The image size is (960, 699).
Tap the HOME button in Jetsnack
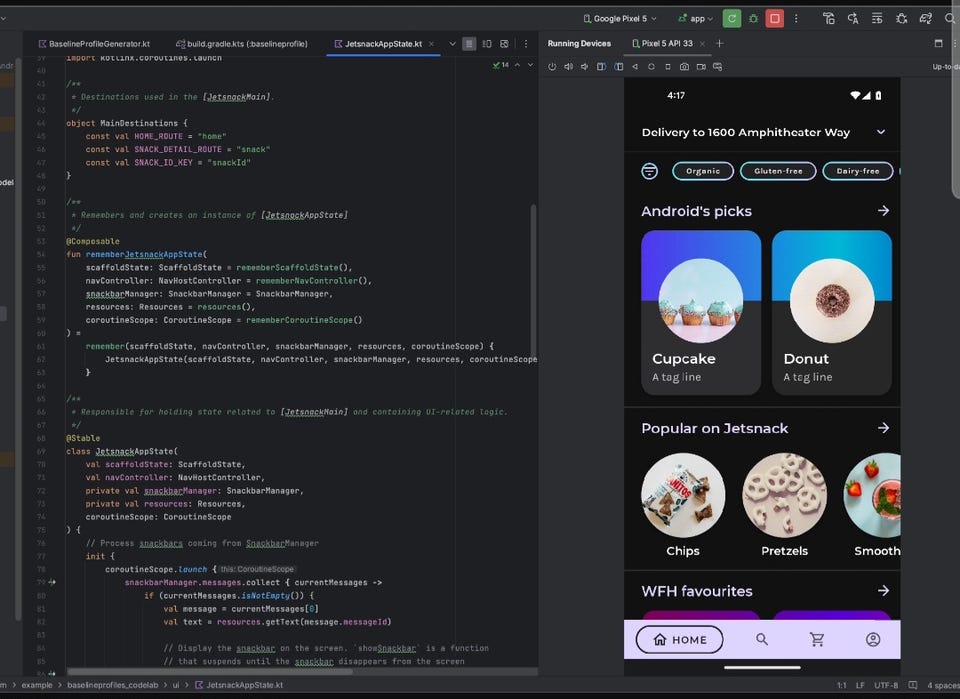tap(680, 639)
